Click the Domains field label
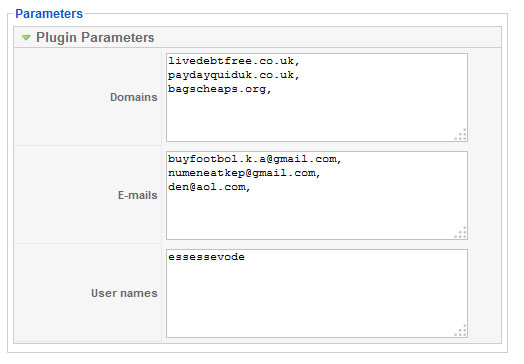The image size is (524, 364). tap(134, 97)
